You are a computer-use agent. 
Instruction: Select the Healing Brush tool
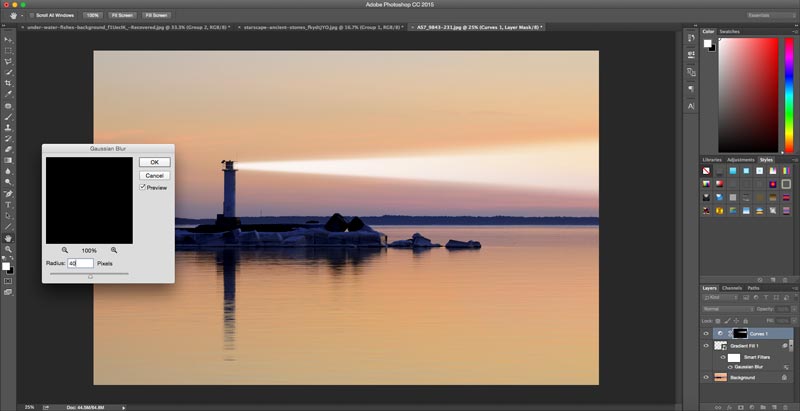pyautogui.click(x=8, y=107)
